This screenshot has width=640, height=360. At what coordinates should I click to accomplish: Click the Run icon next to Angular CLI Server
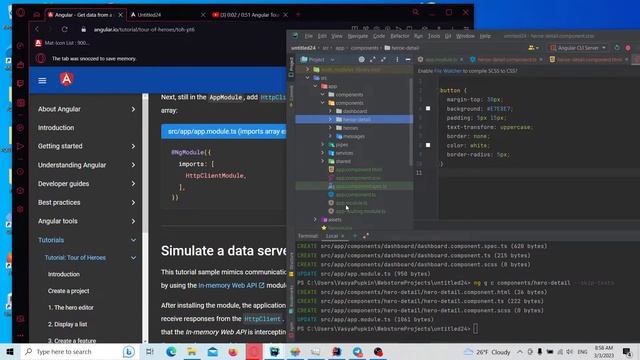pyautogui.click(x=617, y=48)
